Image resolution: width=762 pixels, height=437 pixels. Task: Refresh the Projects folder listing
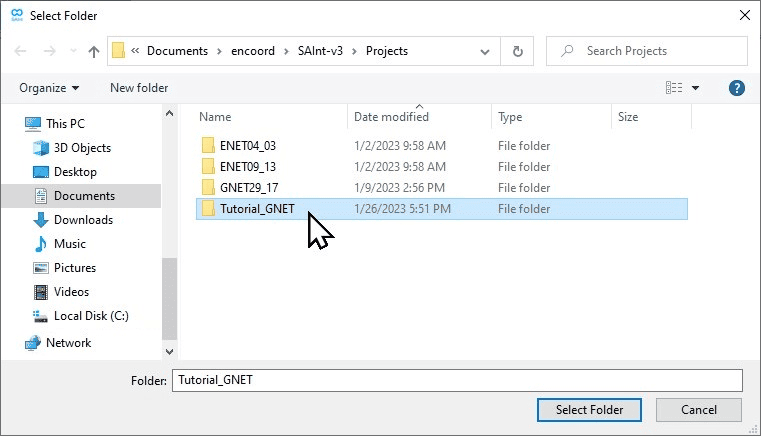[x=517, y=51]
